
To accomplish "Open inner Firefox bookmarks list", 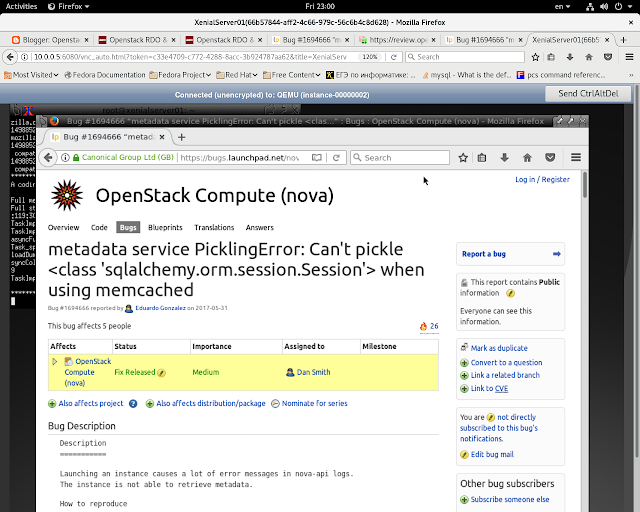I will coord(482,158).
